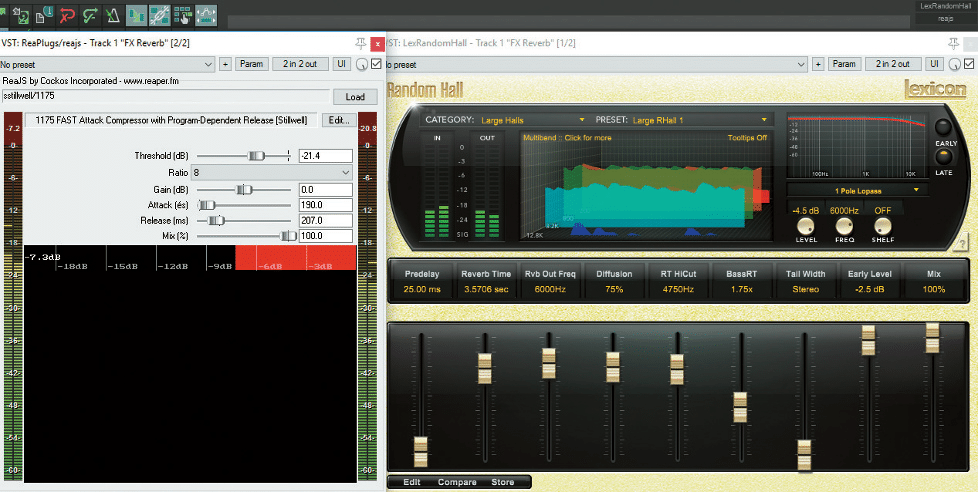Pin the ReaJS plugin window

click(361, 43)
